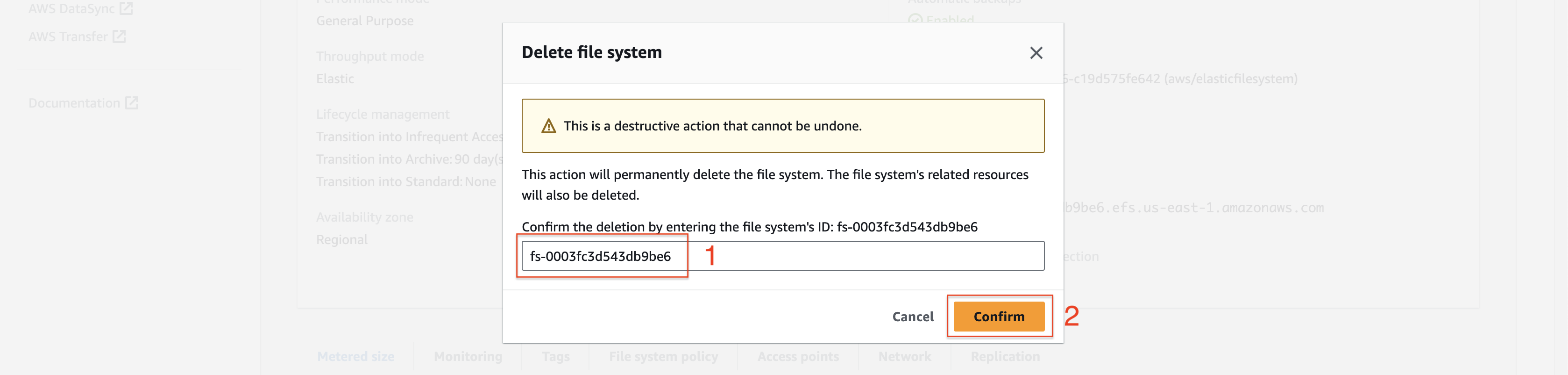Click the destructive action warning banner
This screenshot has width=1568, height=375.
[x=783, y=126]
